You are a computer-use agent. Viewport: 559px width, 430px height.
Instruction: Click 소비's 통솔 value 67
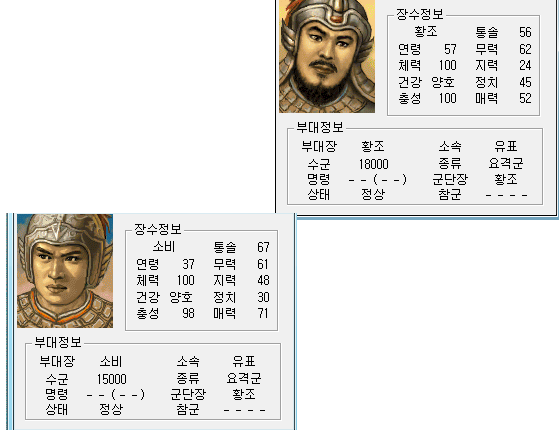pos(263,247)
